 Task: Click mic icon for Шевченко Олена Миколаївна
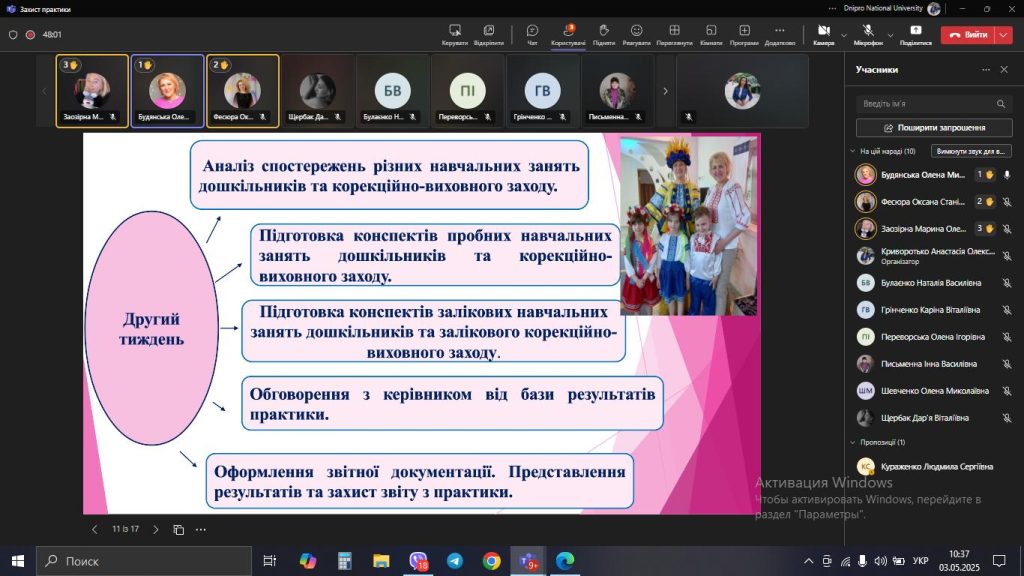(1007, 391)
